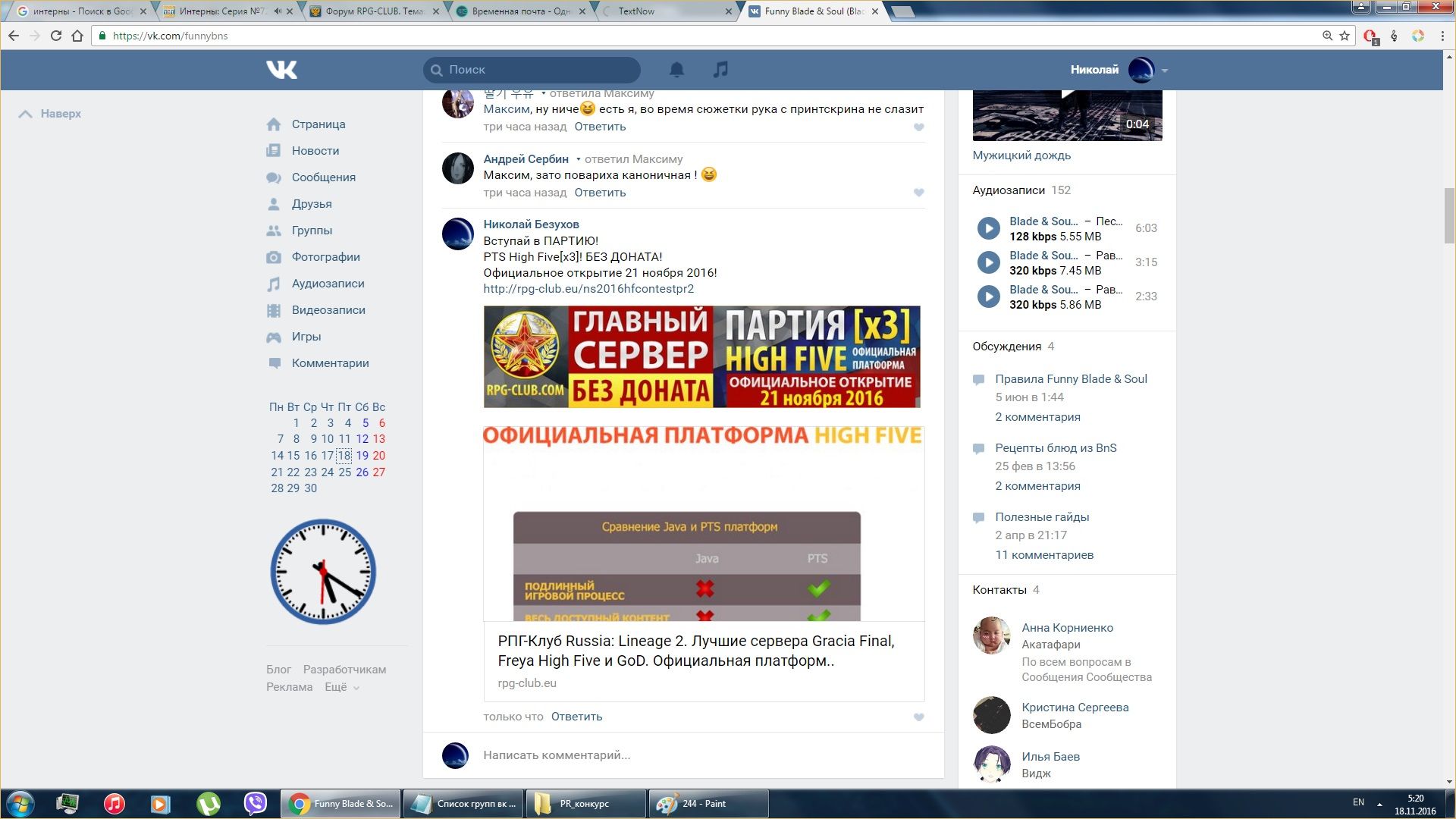1456x819 pixels.
Task: Switch to the Форум RPG-CLUB browser tab
Action: 373,11
